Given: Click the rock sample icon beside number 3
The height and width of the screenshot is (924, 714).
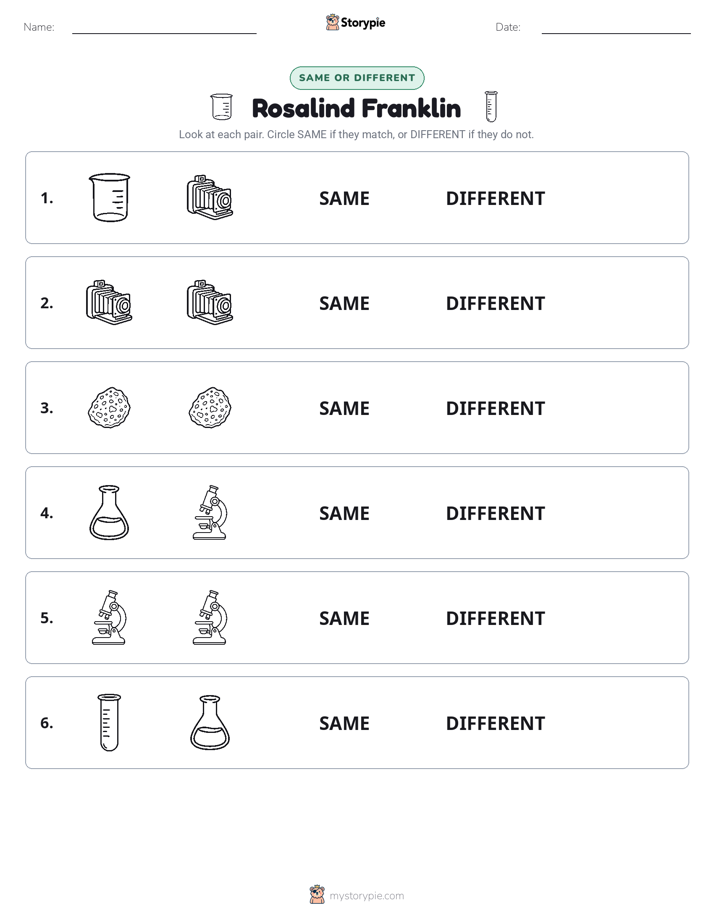Looking at the screenshot, I should point(109,407).
